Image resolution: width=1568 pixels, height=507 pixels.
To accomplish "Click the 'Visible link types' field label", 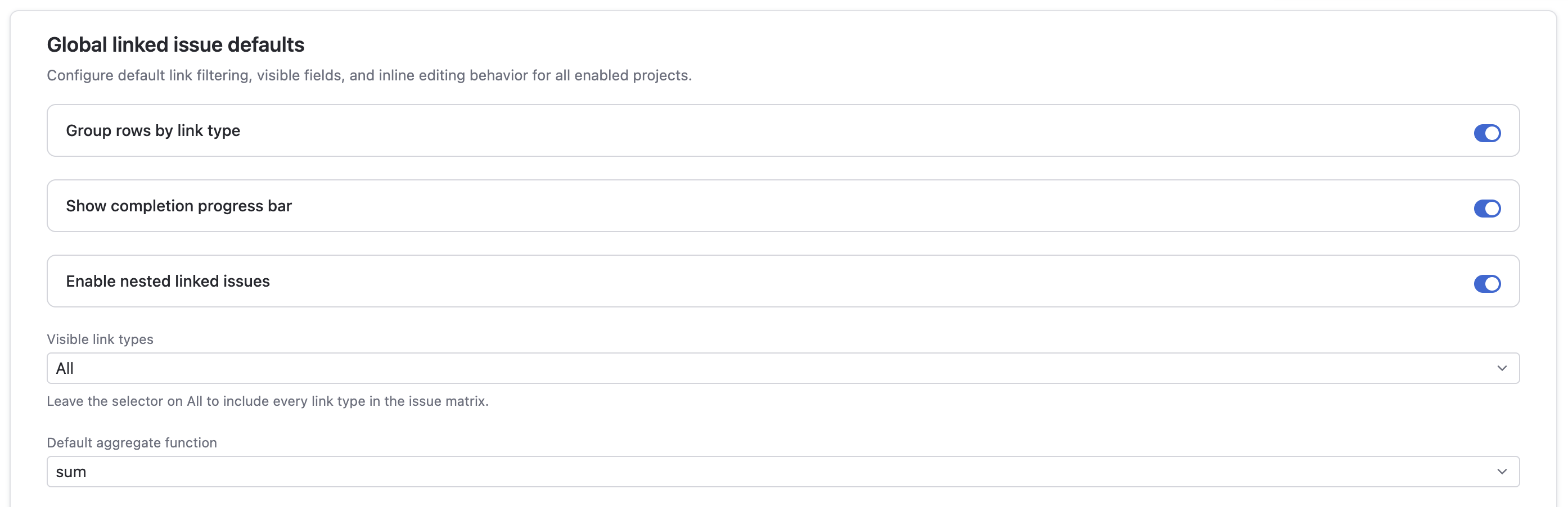I will click(100, 339).
